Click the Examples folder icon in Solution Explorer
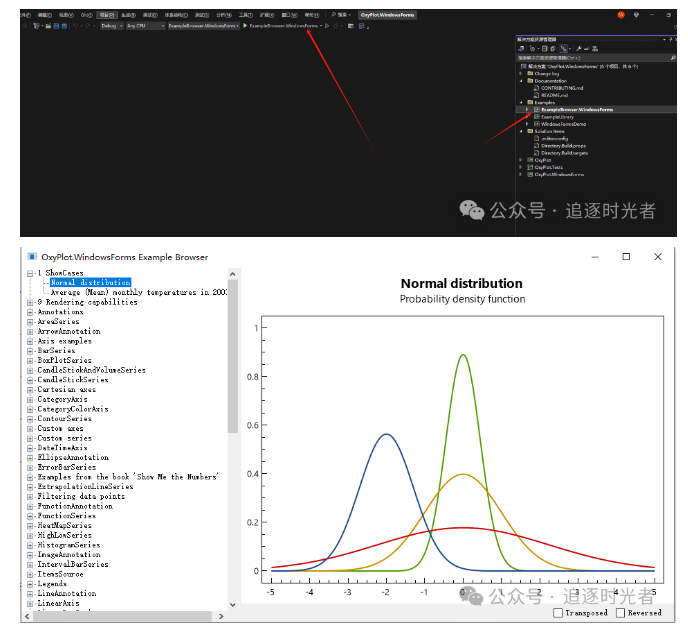This screenshot has width=688, height=629. point(530,102)
